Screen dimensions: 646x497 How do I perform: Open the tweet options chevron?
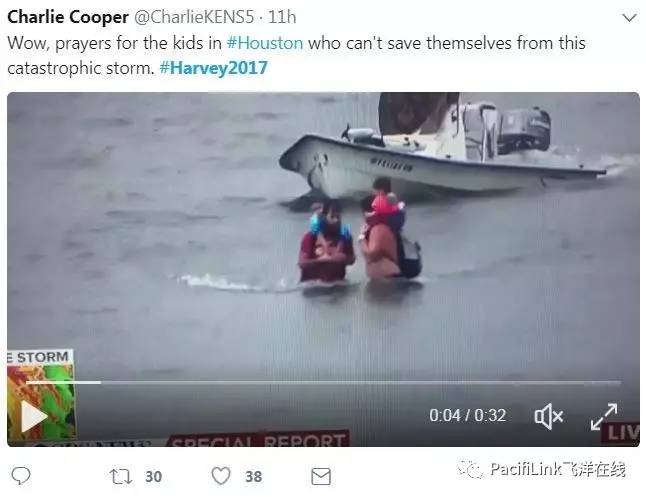point(629,18)
